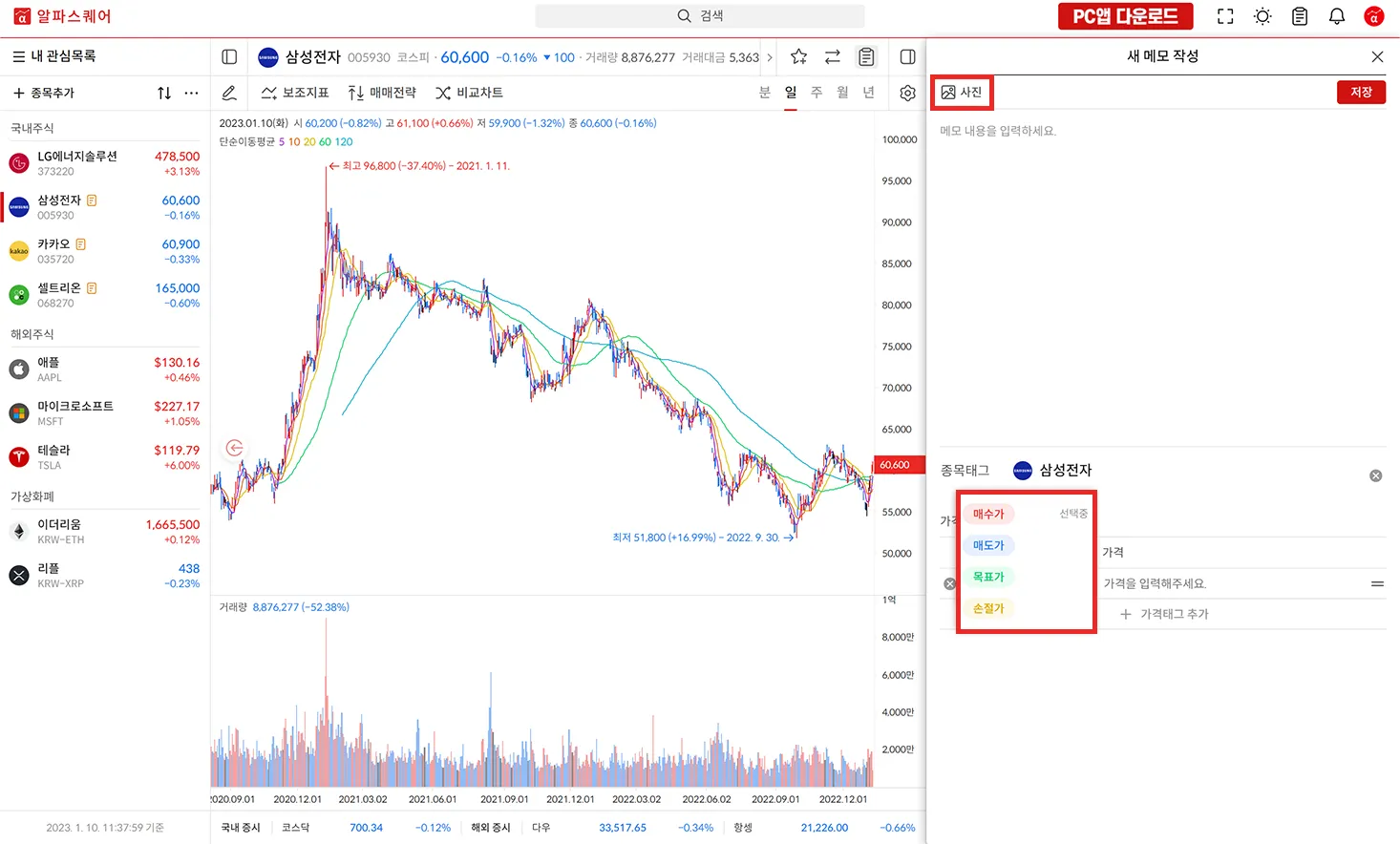
Task: Click 종목추가 to add a stock
Action: coord(43,93)
